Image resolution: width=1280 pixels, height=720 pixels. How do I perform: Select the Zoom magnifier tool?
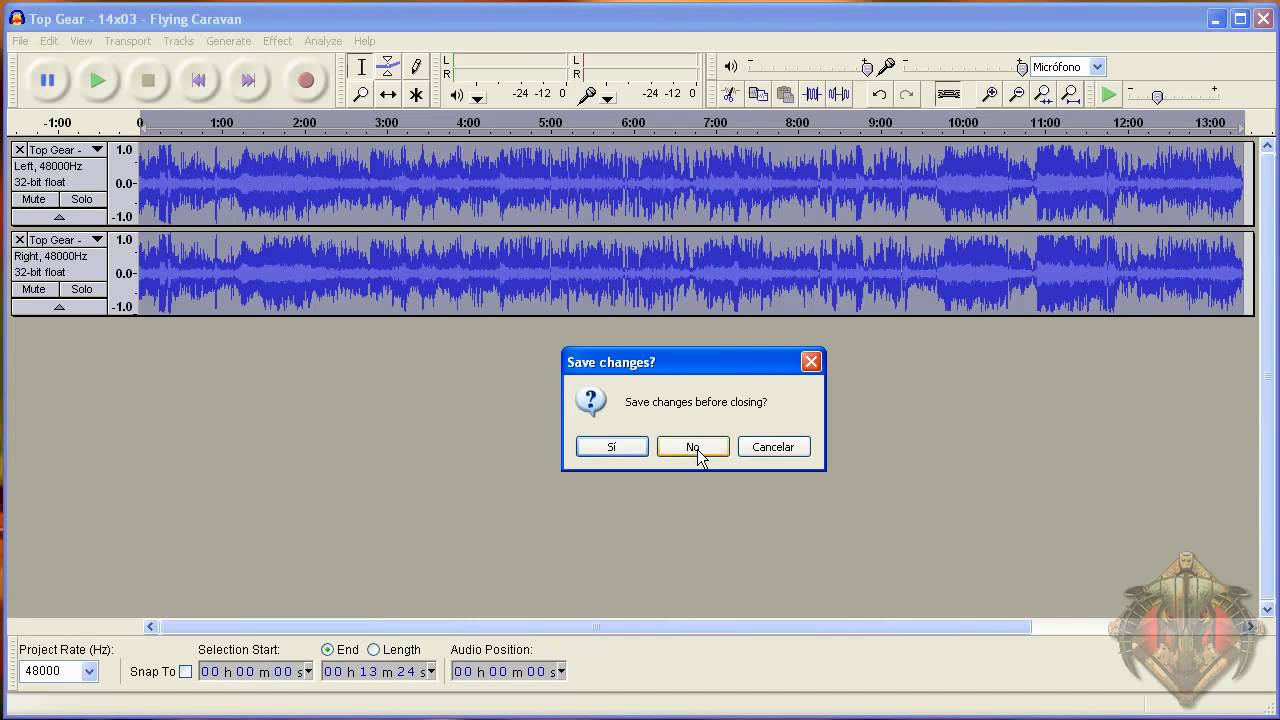click(x=361, y=94)
